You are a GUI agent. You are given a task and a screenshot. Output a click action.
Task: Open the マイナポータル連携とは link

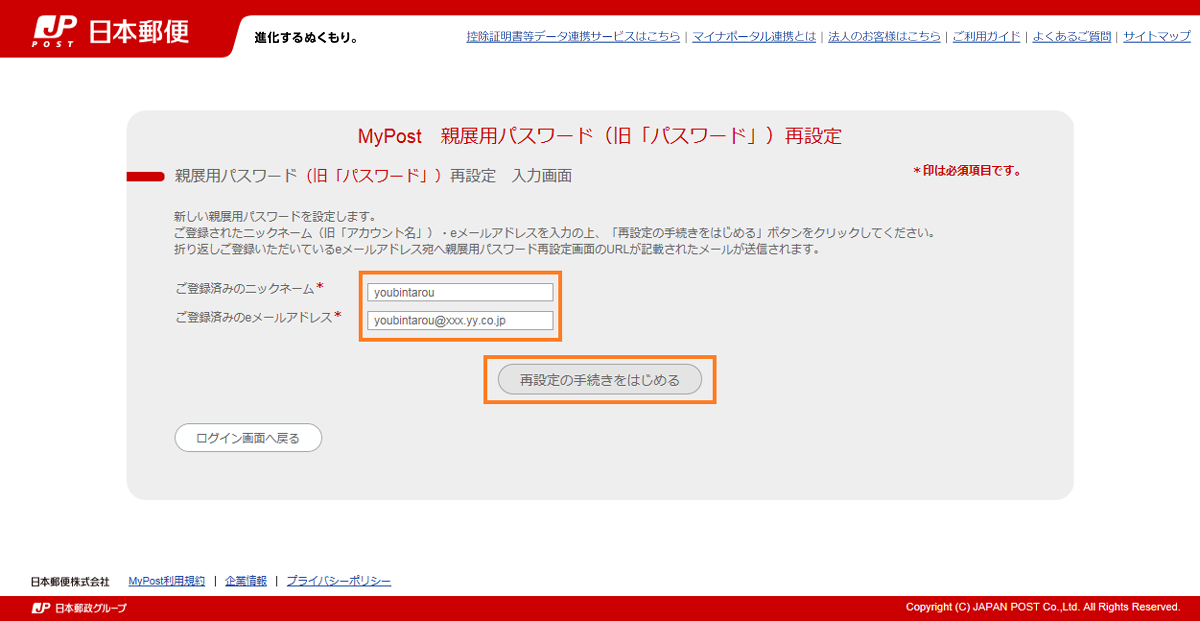point(754,37)
